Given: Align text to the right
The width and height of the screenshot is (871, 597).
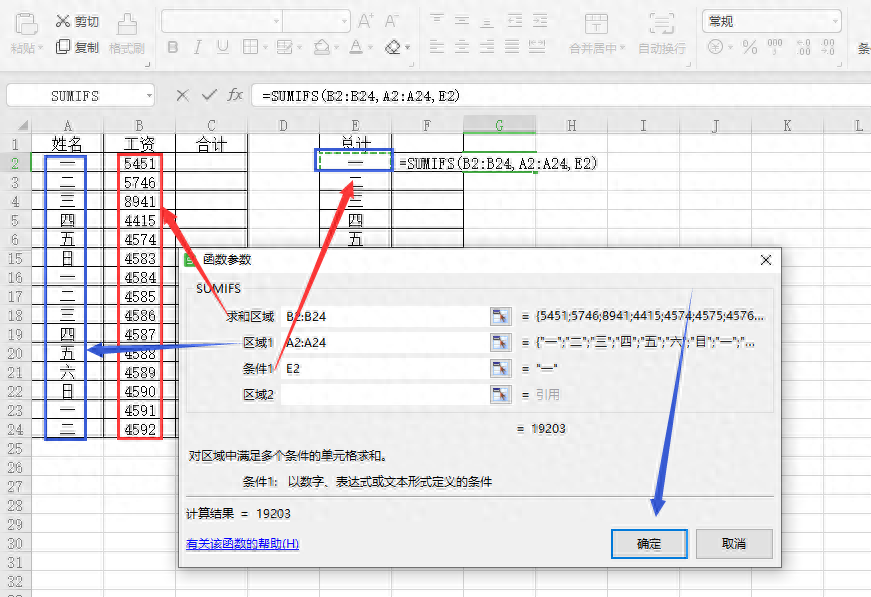Looking at the screenshot, I should pyautogui.click(x=487, y=47).
